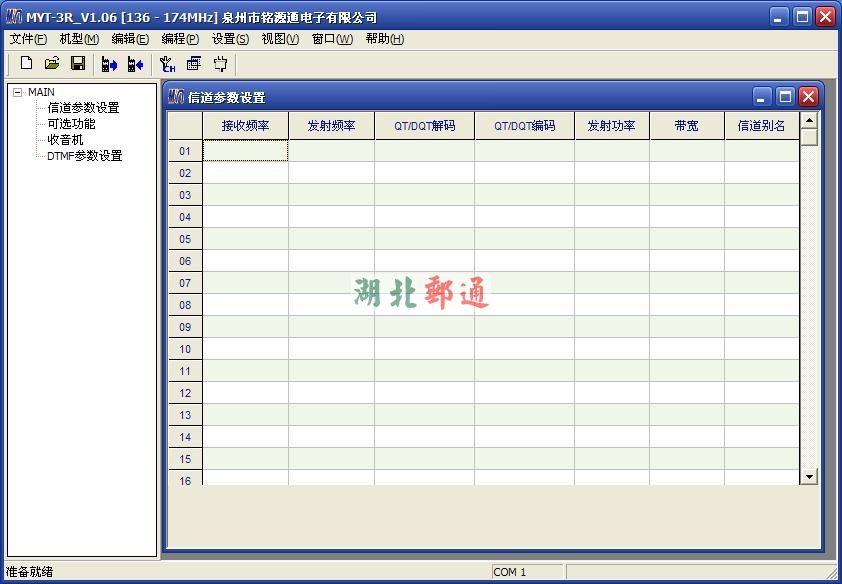Image resolution: width=842 pixels, height=584 pixels.
Task: Maximize the 信道参数设置 child window
Action: (x=785, y=97)
